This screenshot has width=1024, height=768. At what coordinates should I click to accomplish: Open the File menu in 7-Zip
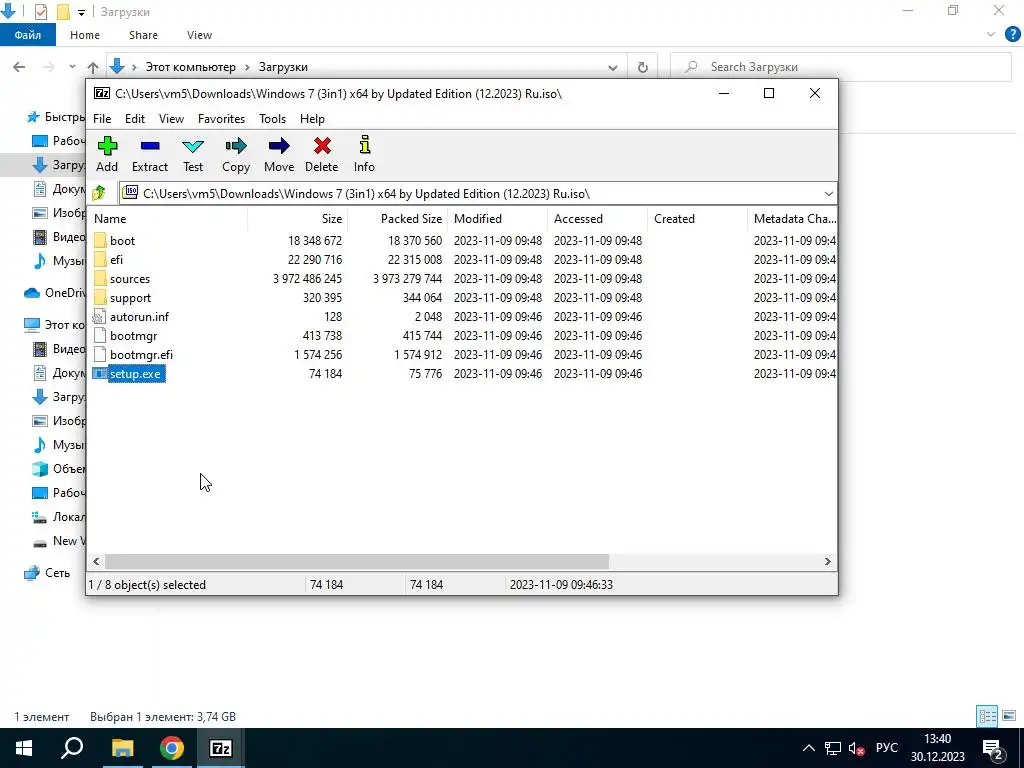pos(102,119)
